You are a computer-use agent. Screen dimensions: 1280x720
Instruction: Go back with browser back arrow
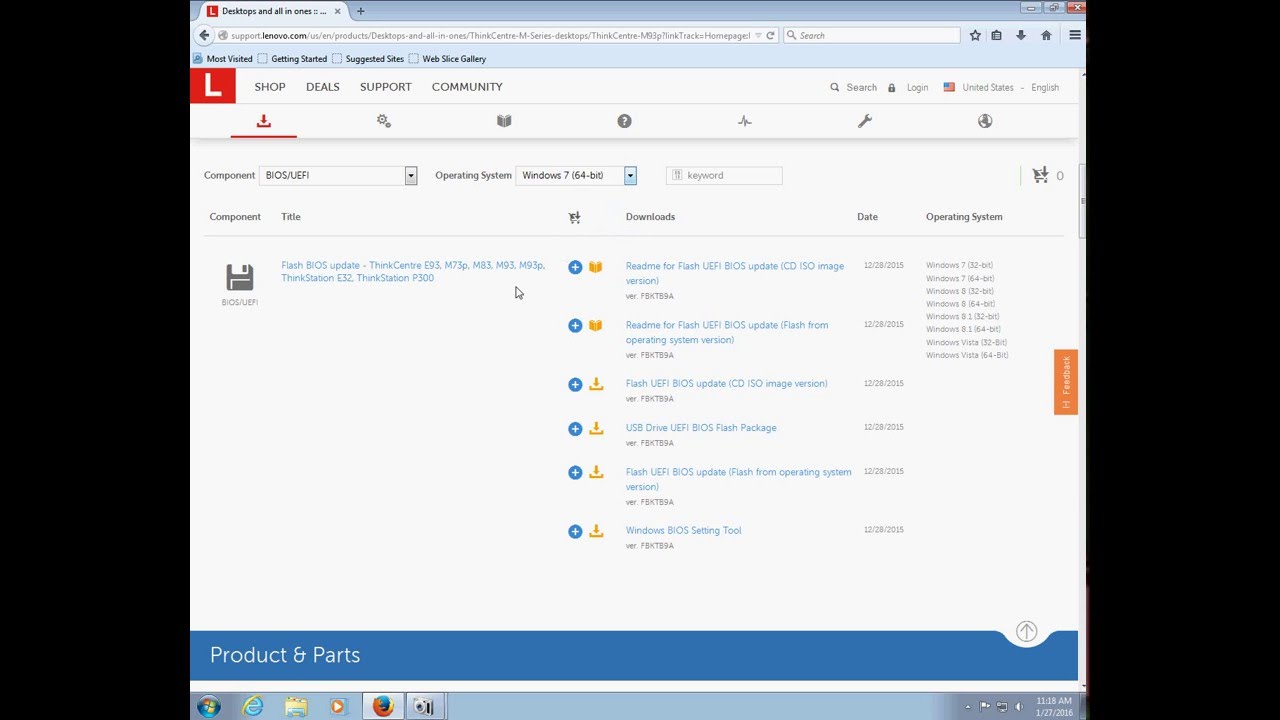[x=204, y=35]
